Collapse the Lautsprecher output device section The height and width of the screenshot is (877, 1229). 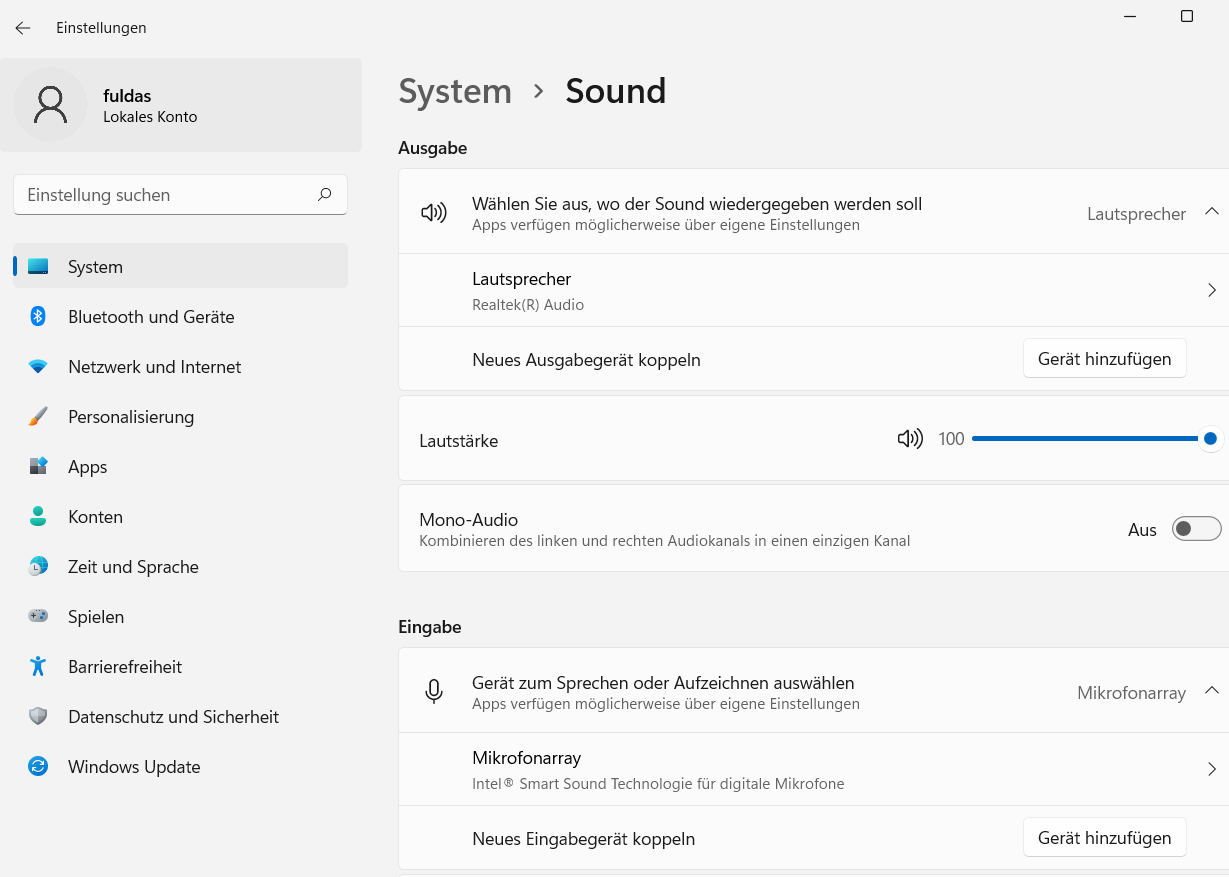[1211, 212]
